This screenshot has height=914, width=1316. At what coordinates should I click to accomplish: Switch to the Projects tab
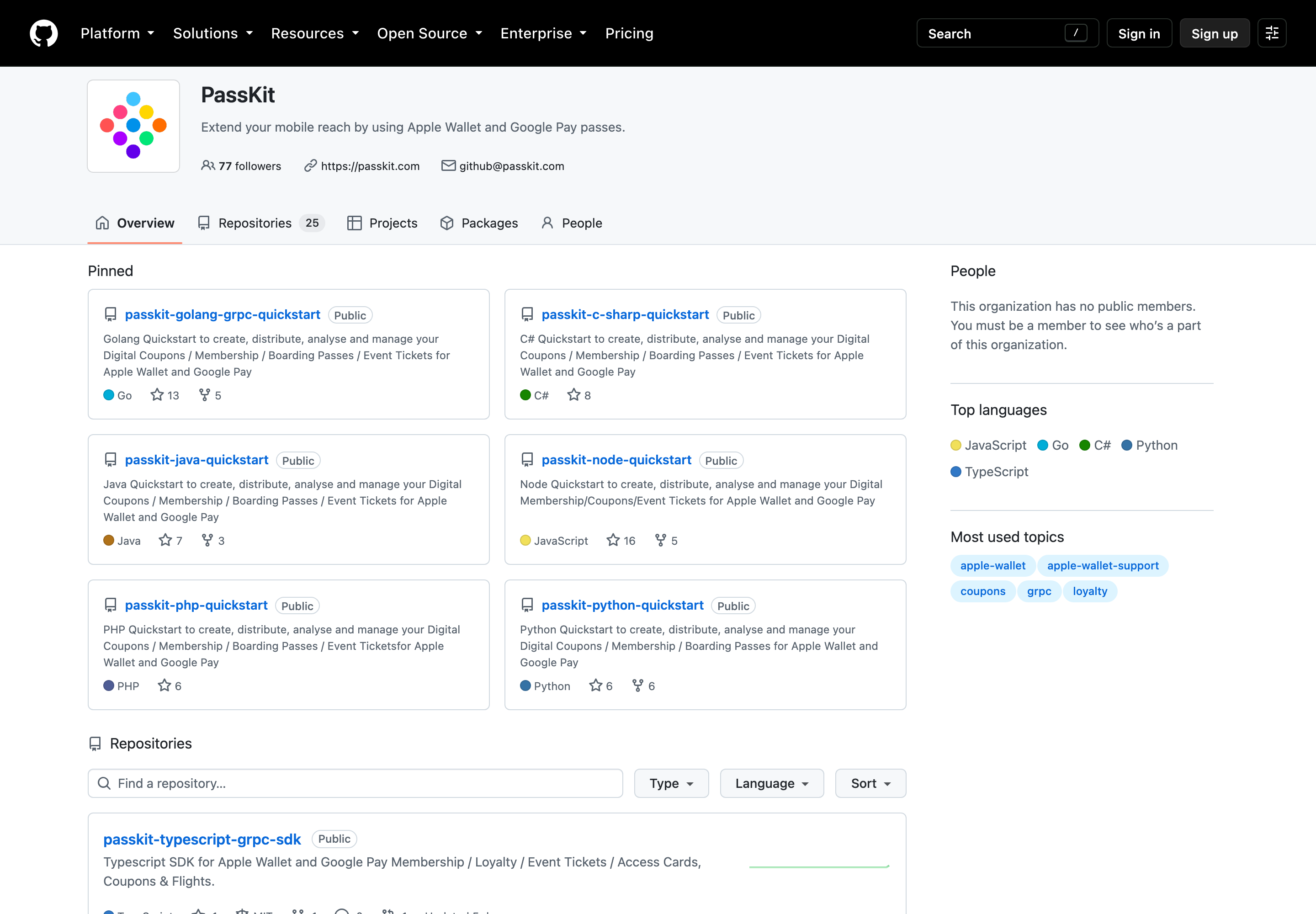pos(382,223)
